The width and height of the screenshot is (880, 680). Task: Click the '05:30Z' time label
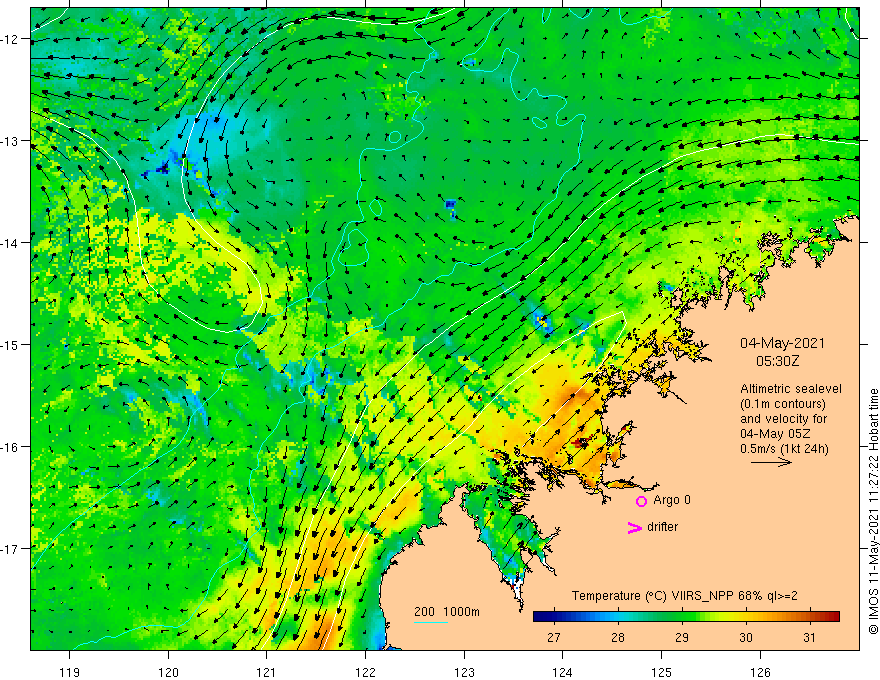pos(777,361)
